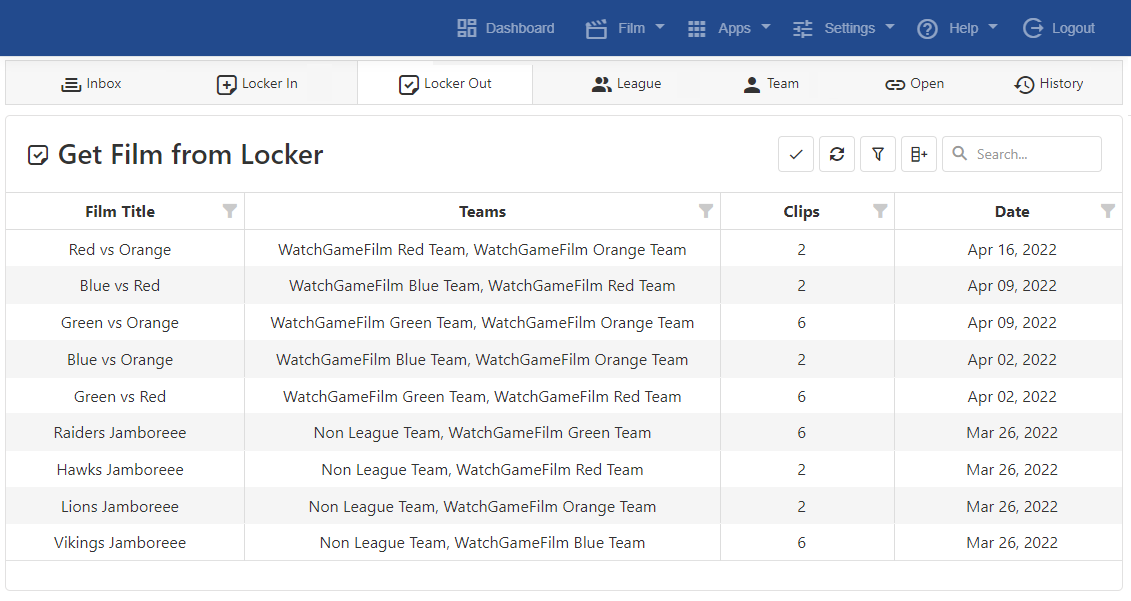Screen dimensions: 1131x601
Task: Open the Clips column filter icon
Action: pyautogui.click(x=880, y=211)
